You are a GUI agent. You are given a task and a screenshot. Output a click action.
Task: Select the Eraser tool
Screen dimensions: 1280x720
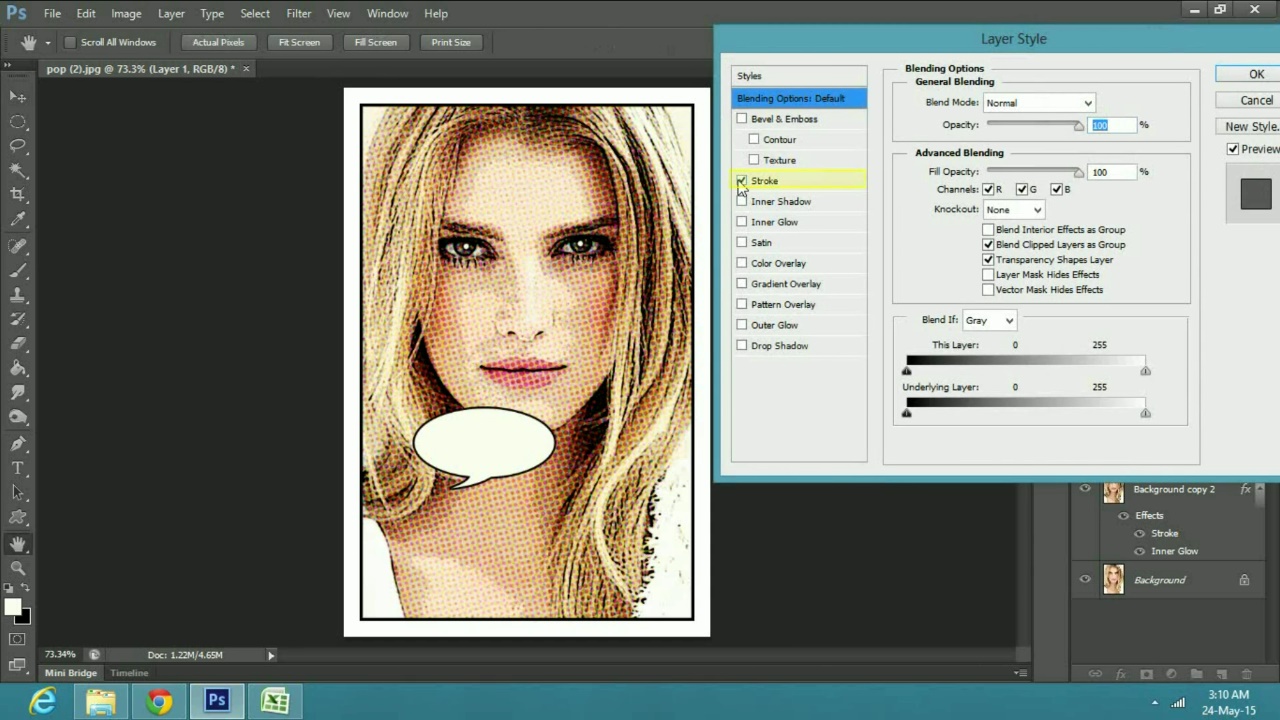pos(18,345)
